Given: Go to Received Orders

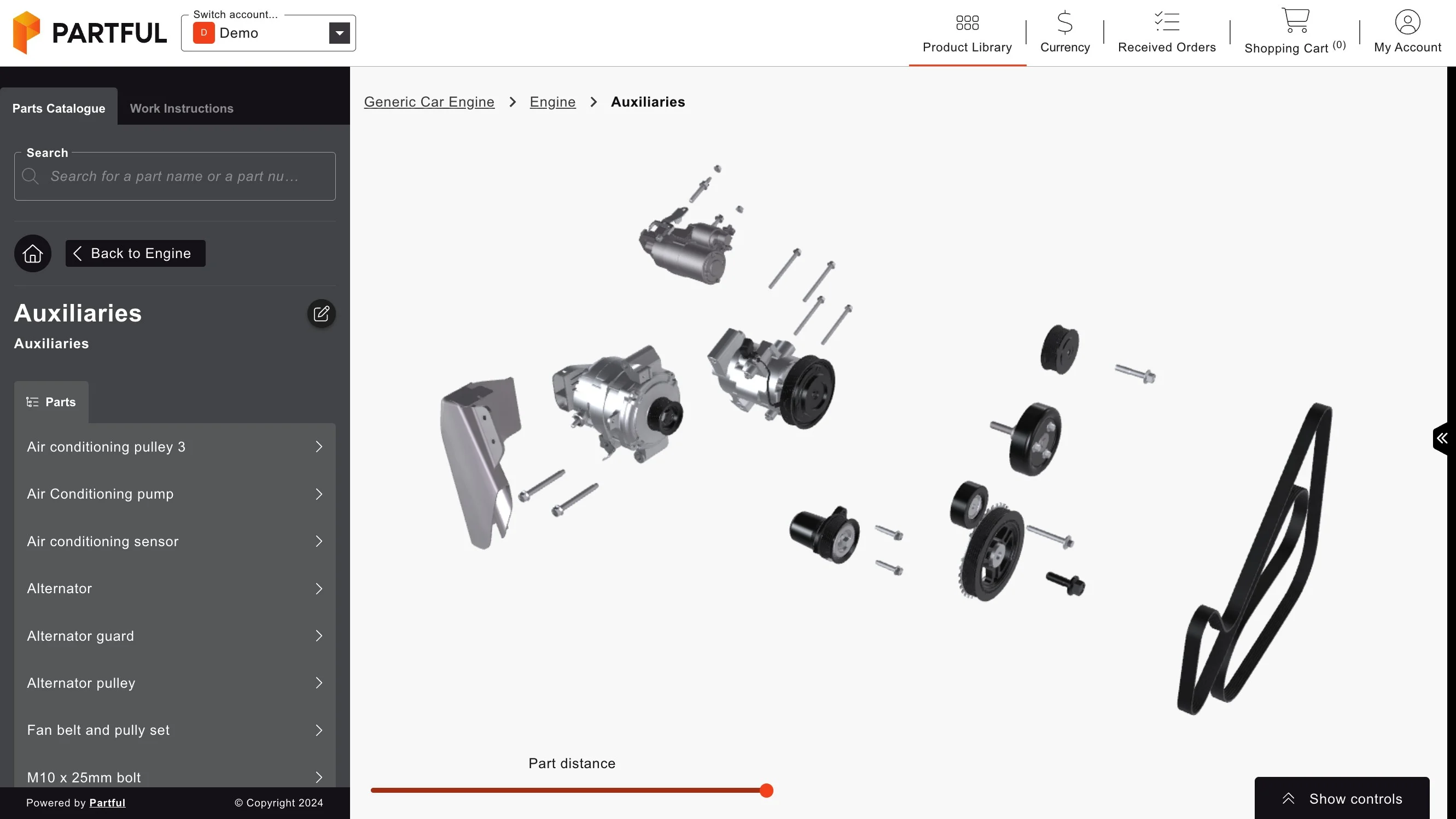Looking at the screenshot, I should coord(1167,33).
